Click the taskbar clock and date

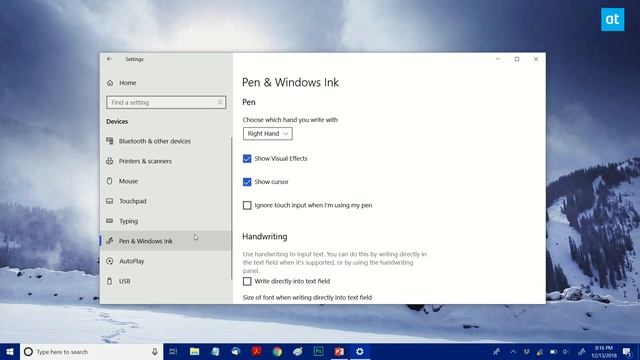click(604, 352)
